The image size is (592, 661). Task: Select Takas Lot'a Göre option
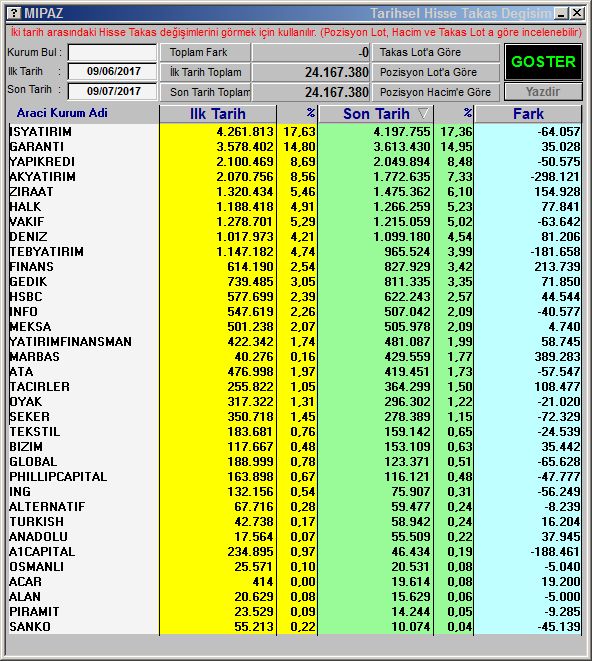point(436,52)
